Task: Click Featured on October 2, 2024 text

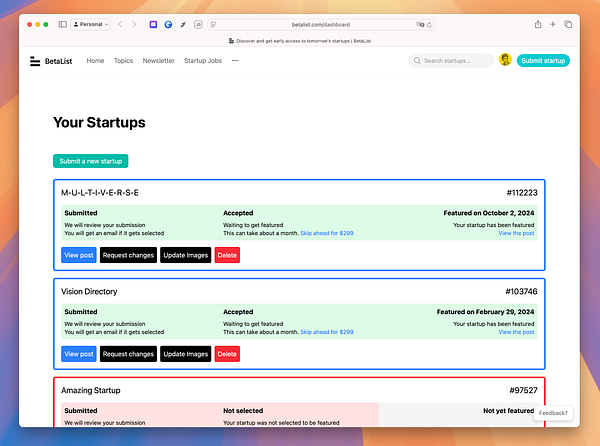Action: coord(489,213)
